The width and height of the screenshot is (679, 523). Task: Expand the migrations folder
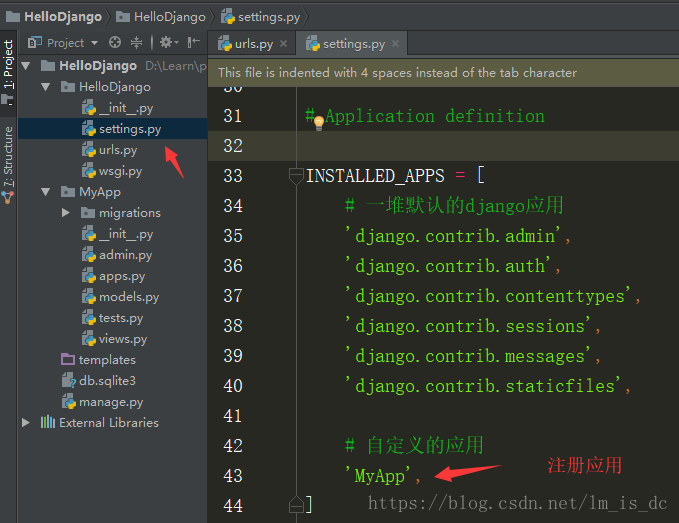(x=65, y=213)
